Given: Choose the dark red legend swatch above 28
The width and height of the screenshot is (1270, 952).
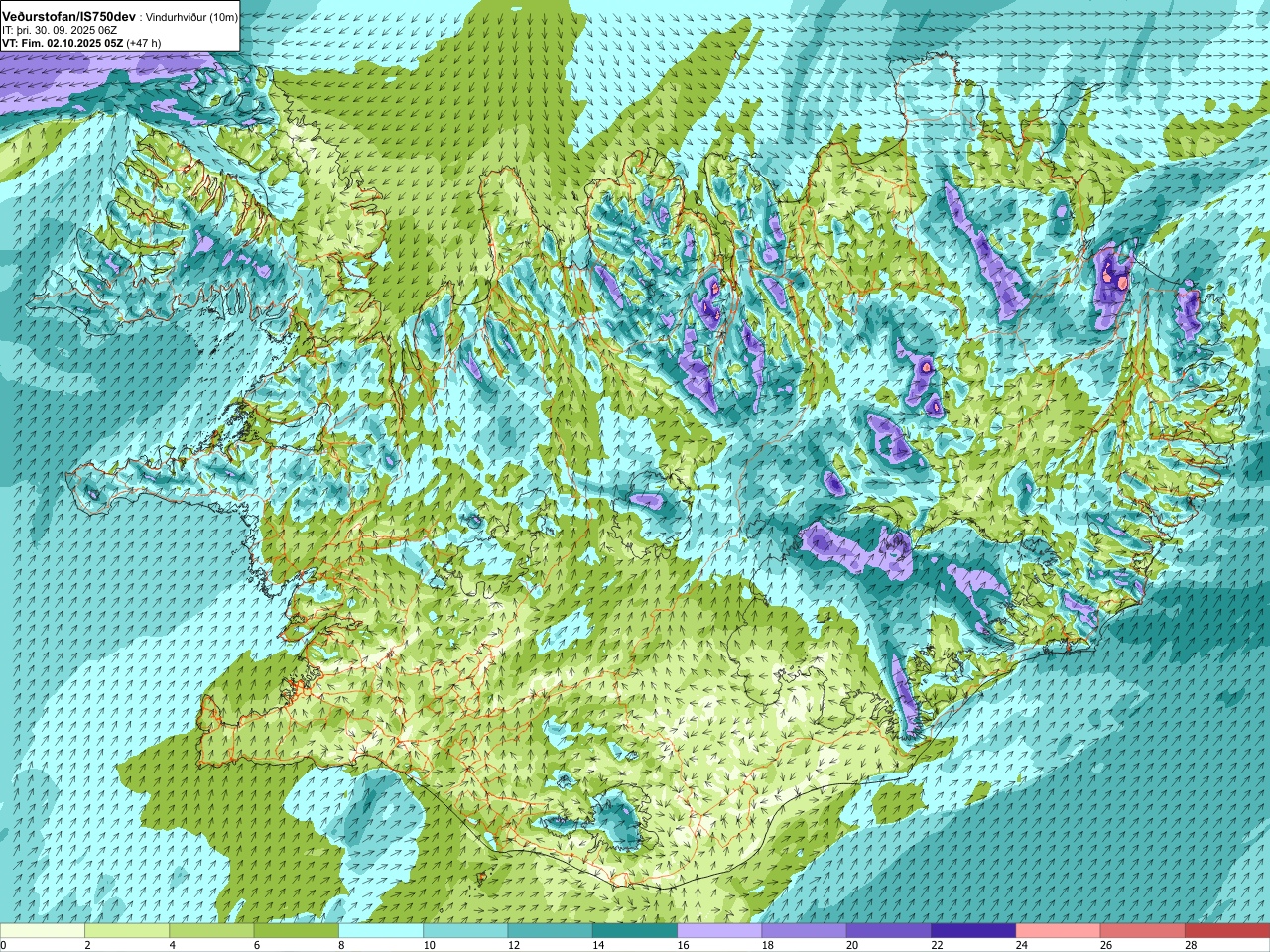Looking at the screenshot, I should pos(1227,931).
